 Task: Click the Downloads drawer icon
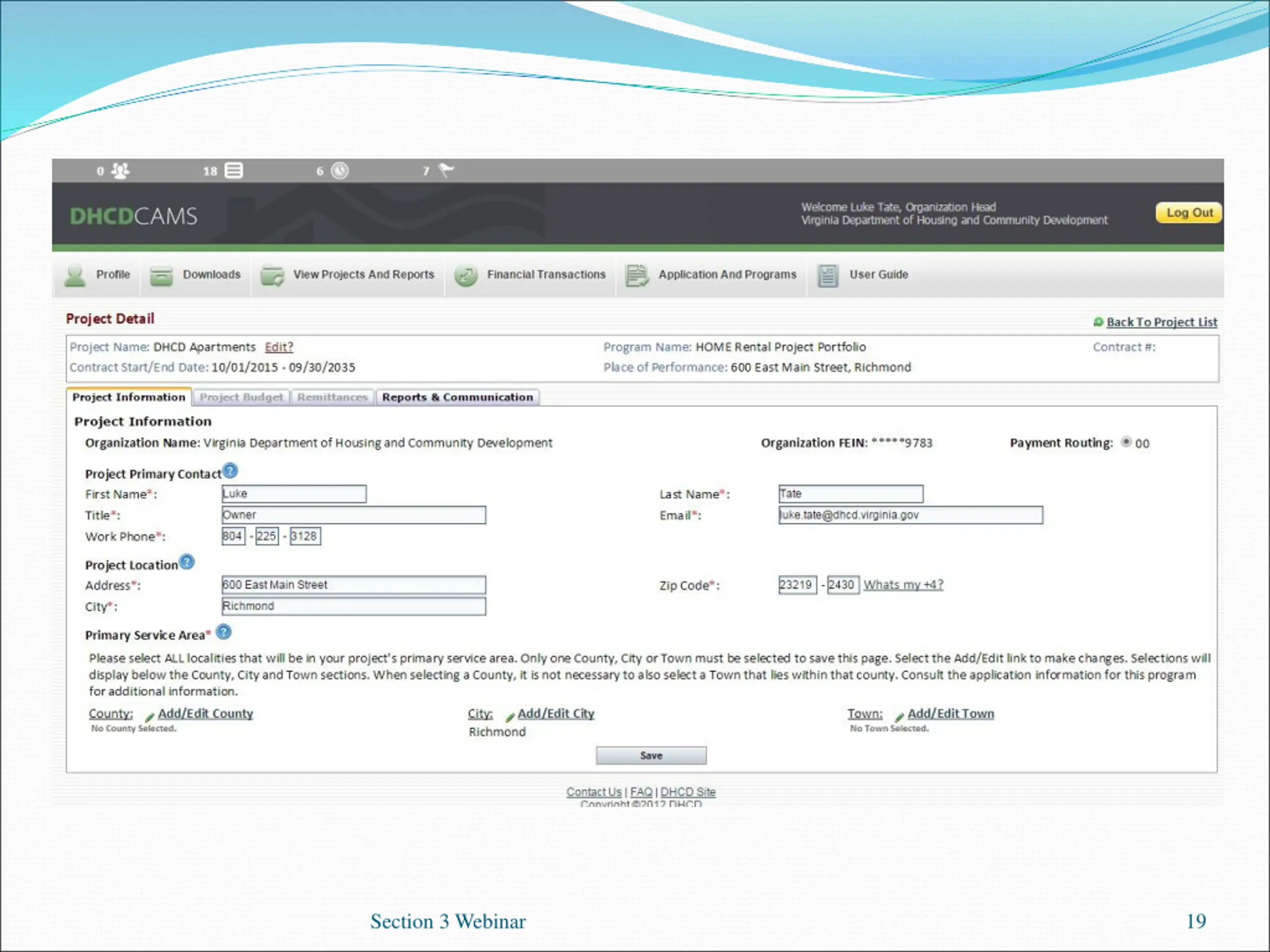(x=161, y=276)
